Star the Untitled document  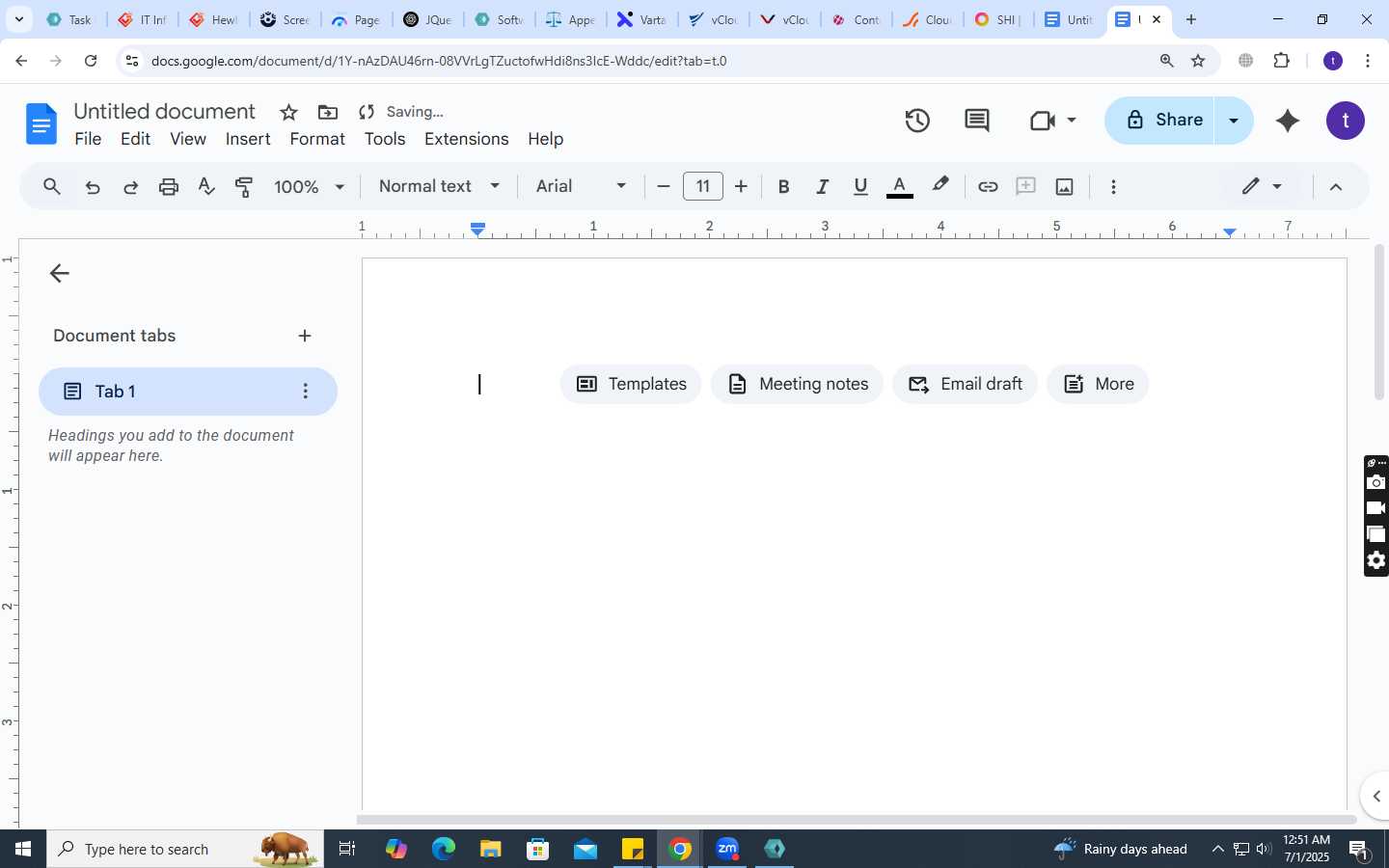coord(288,112)
